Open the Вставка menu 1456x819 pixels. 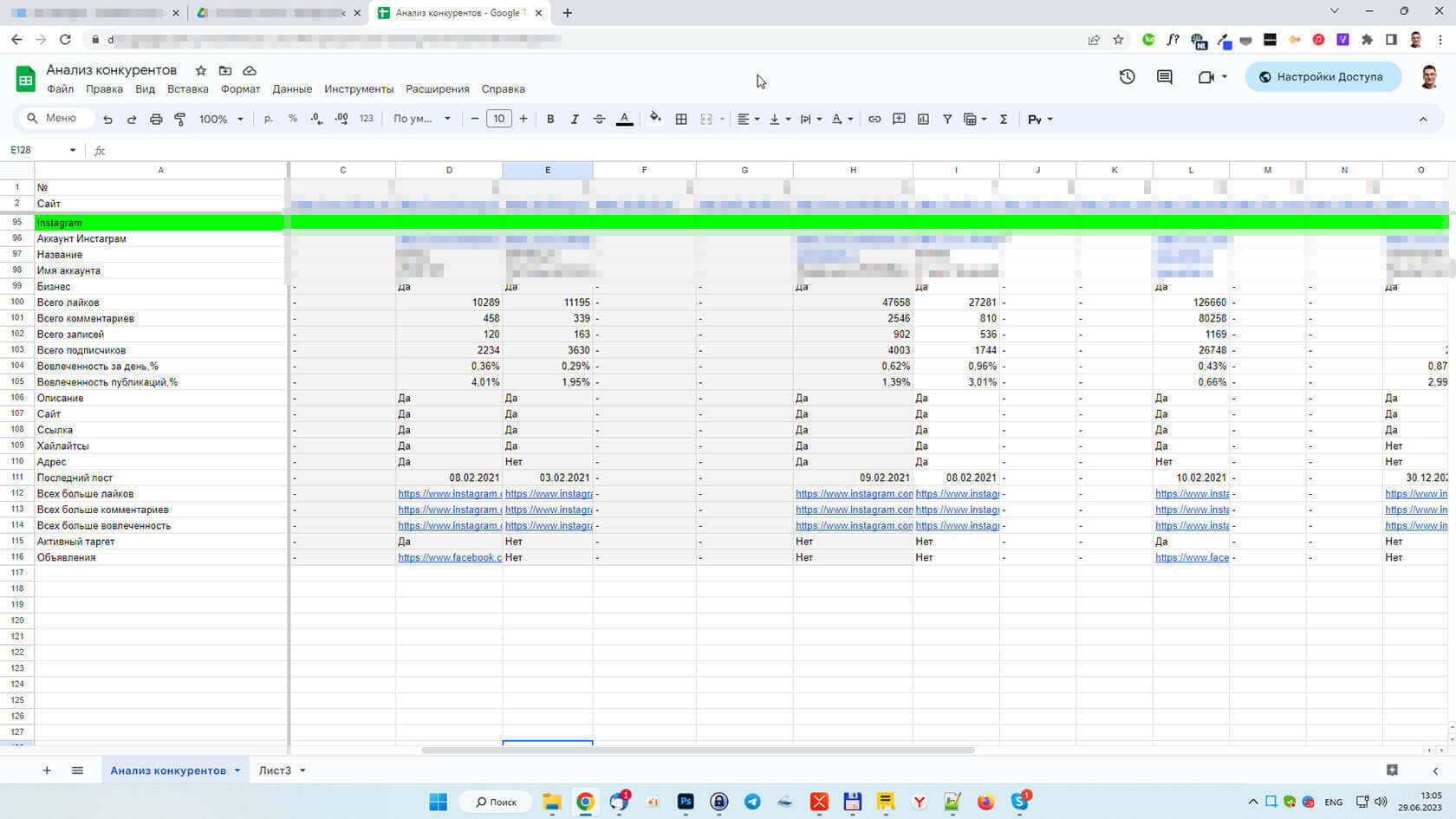188,89
